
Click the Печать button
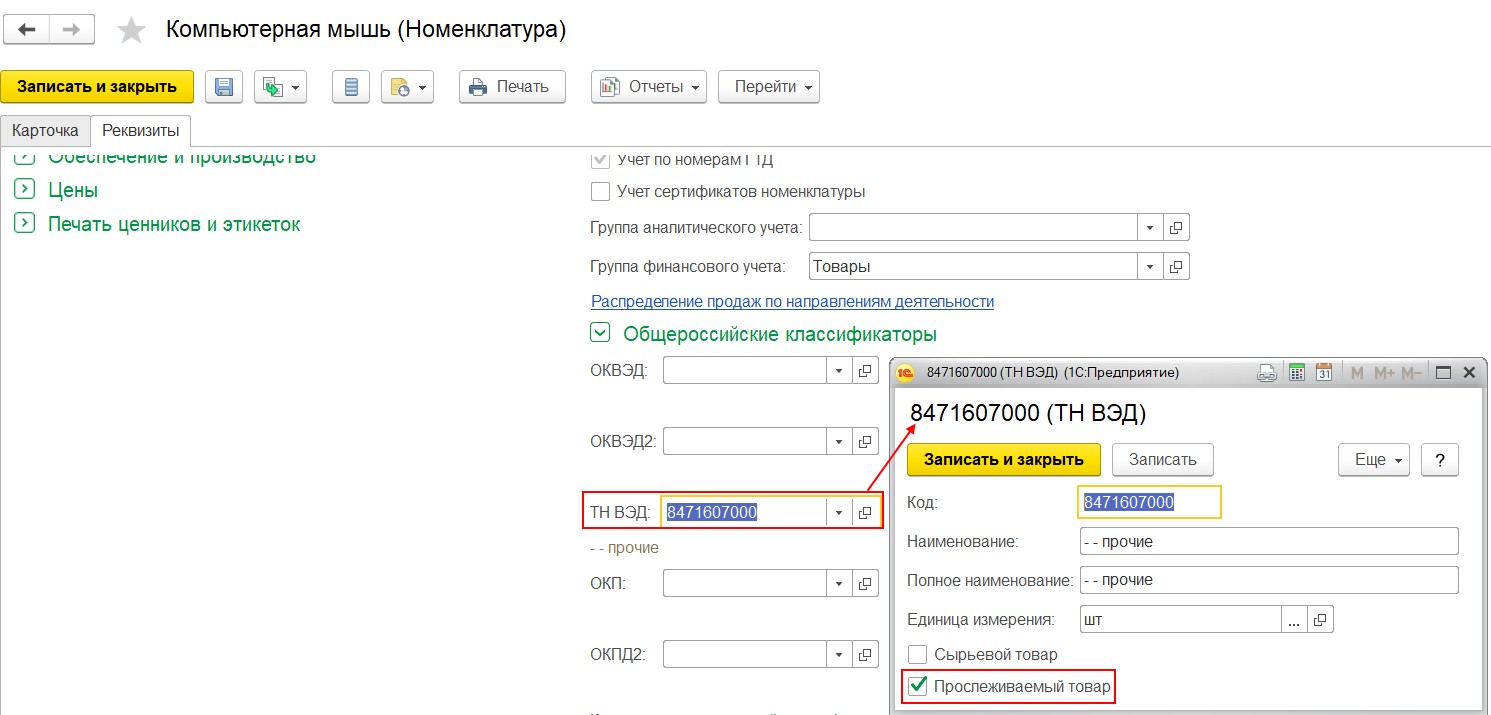coord(512,87)
